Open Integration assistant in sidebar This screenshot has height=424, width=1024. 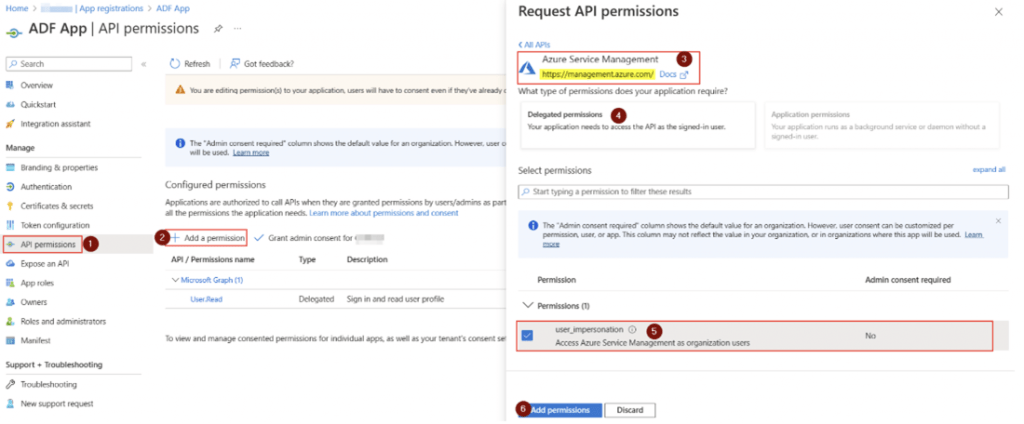point(56,123)
